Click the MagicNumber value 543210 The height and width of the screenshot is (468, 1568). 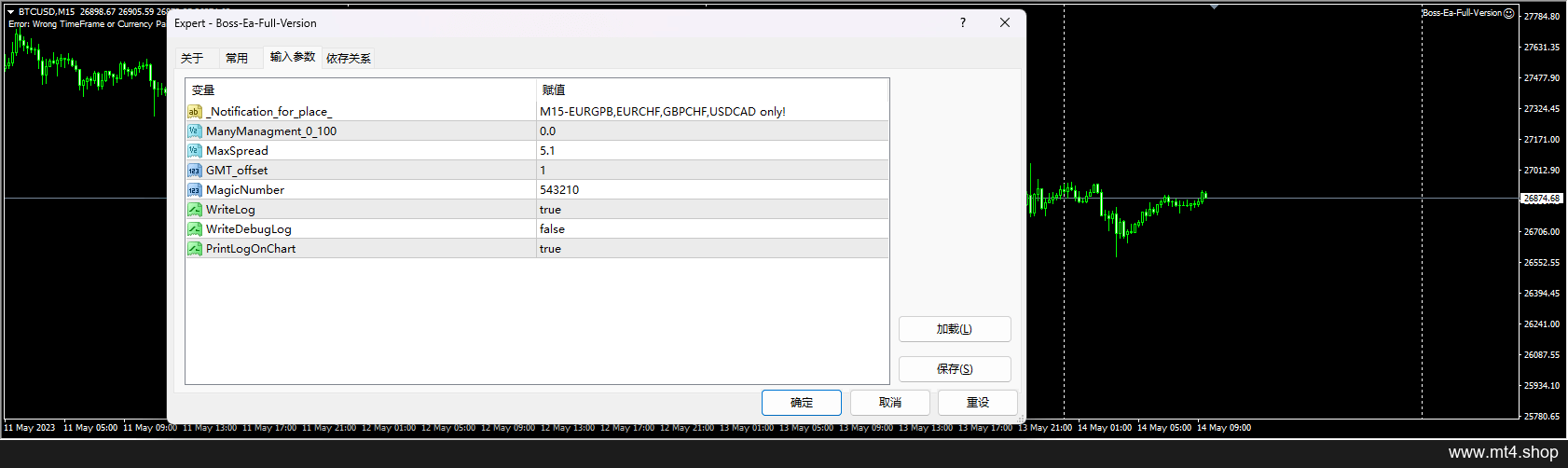pos(559,190)
